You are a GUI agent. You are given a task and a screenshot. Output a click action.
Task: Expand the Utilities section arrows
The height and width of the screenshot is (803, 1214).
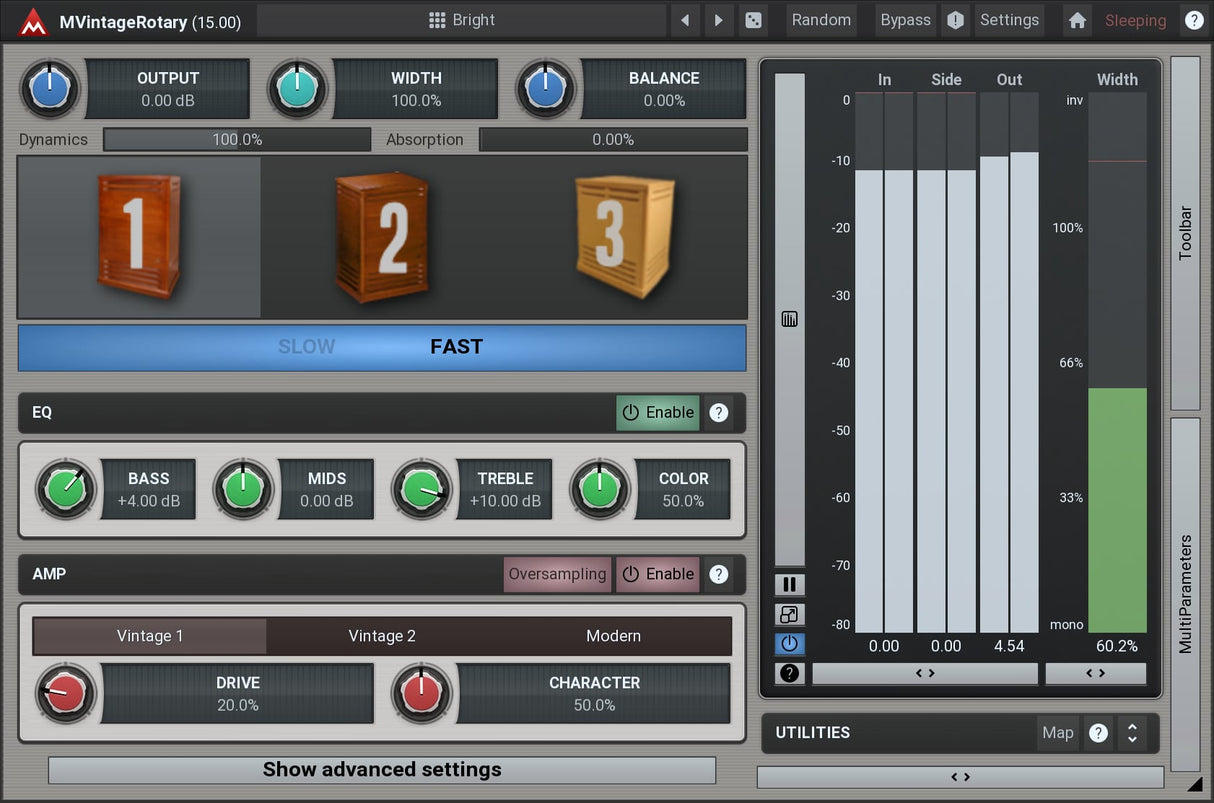1132,733
